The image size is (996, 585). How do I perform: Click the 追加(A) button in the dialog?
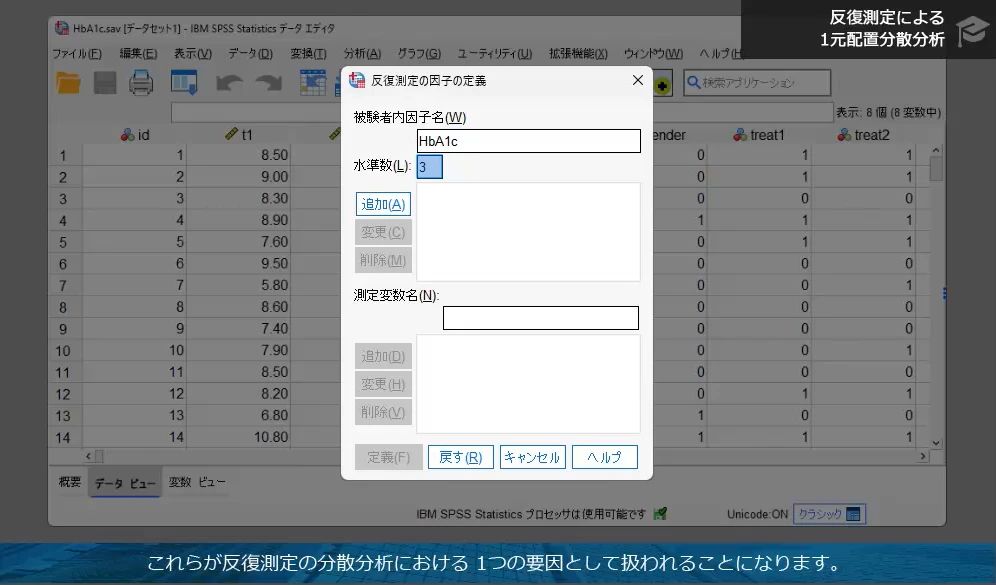[x=382, y=203]
